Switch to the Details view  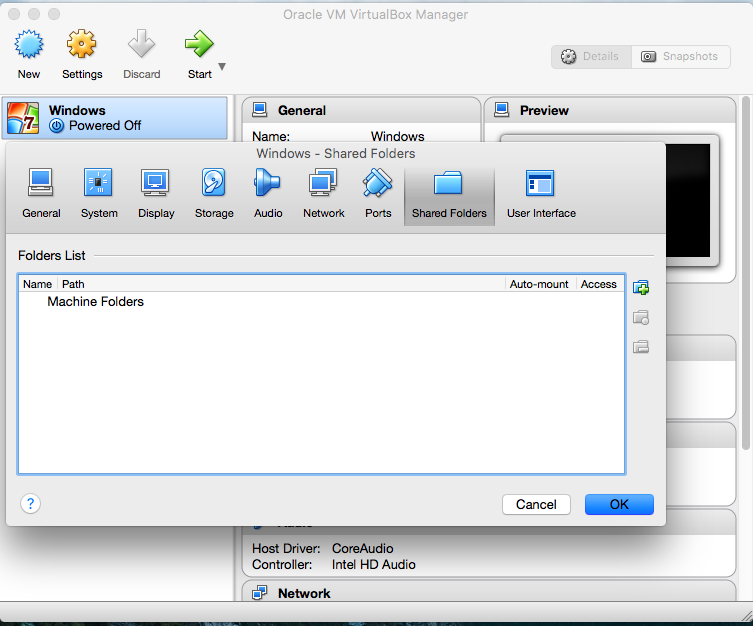591,57
